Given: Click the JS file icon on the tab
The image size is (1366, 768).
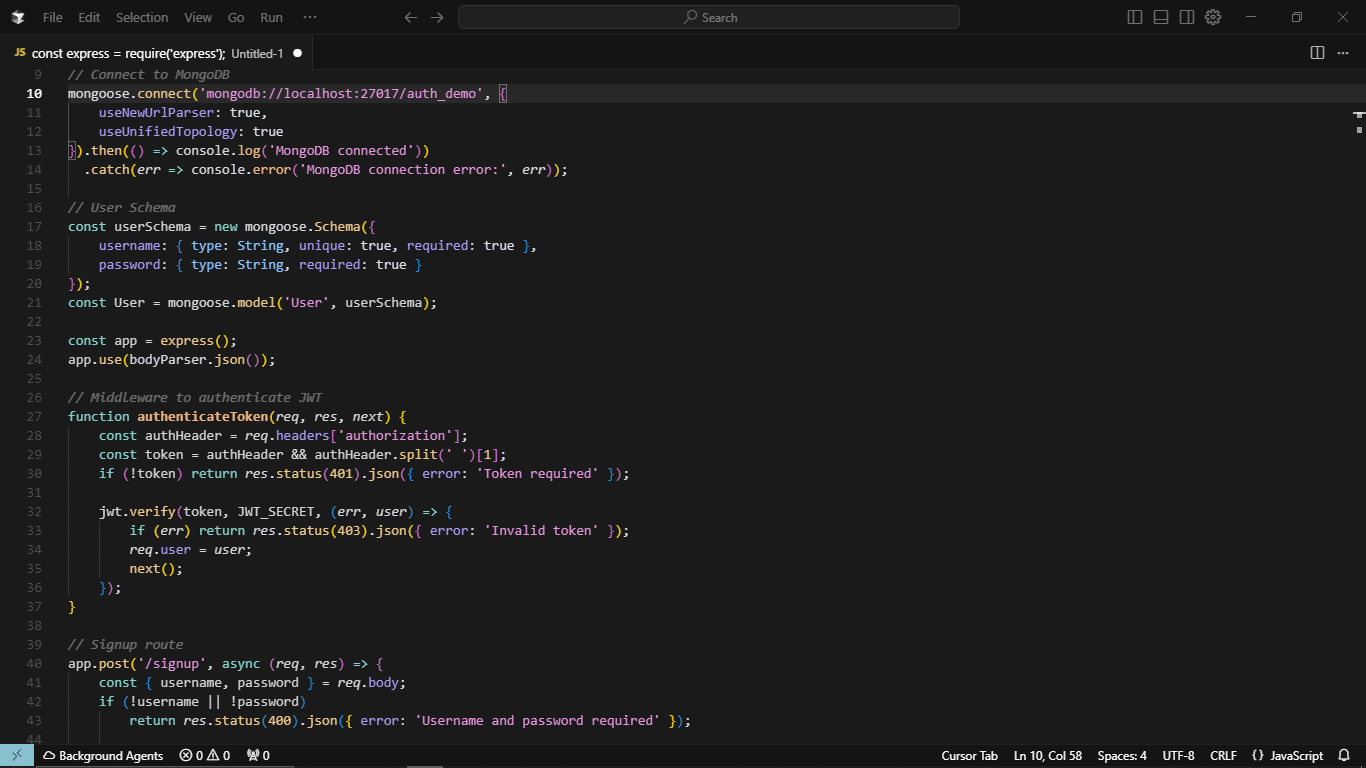Looking at the screenshot, I should pyautogui.click(x=19, y=53).
